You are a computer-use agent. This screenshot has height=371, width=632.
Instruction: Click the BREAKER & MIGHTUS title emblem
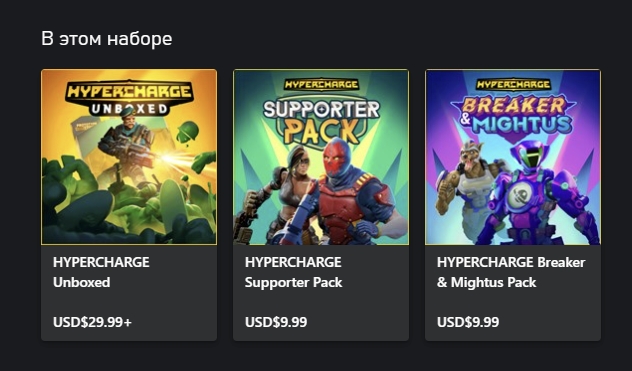[513, 115]
